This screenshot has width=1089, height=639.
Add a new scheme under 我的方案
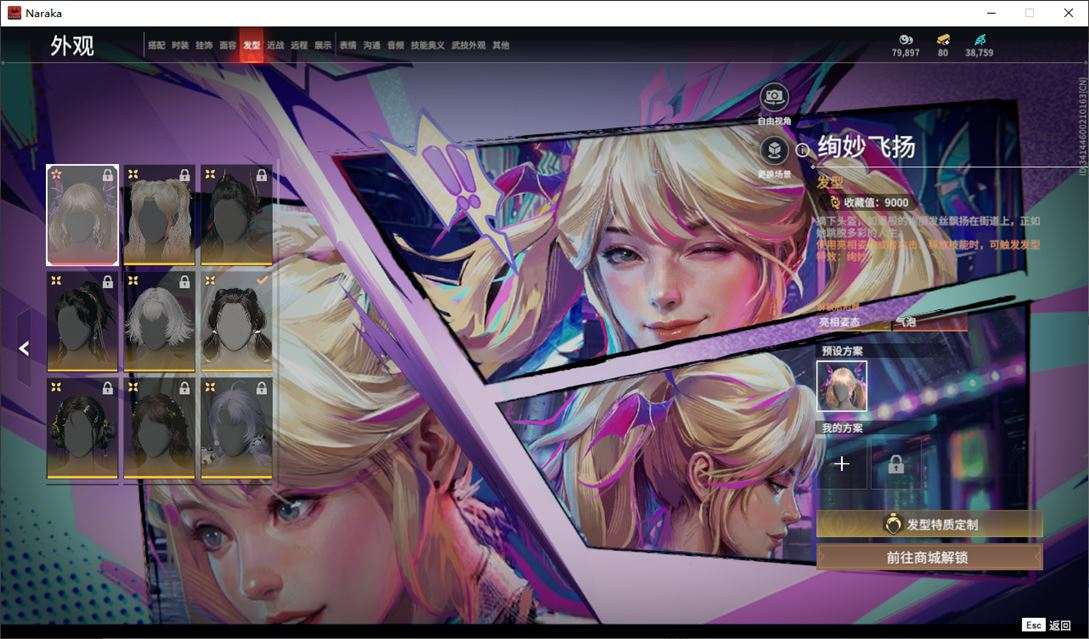(841, 463)
